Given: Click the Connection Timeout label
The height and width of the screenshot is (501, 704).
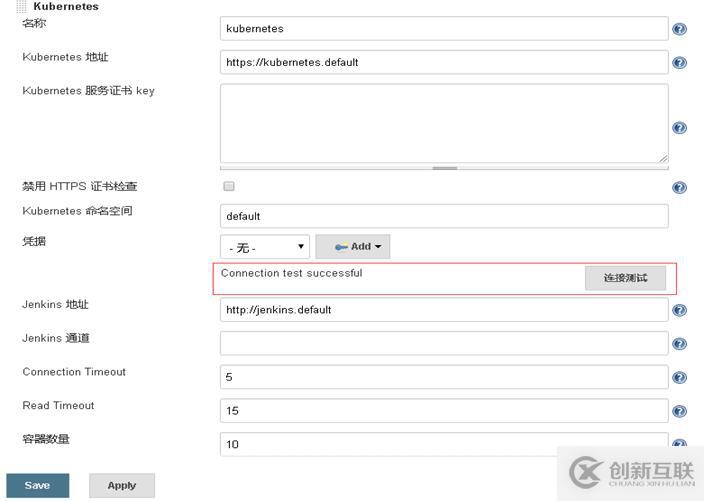Looking at the screenshot, I should (x=74, y=372).
